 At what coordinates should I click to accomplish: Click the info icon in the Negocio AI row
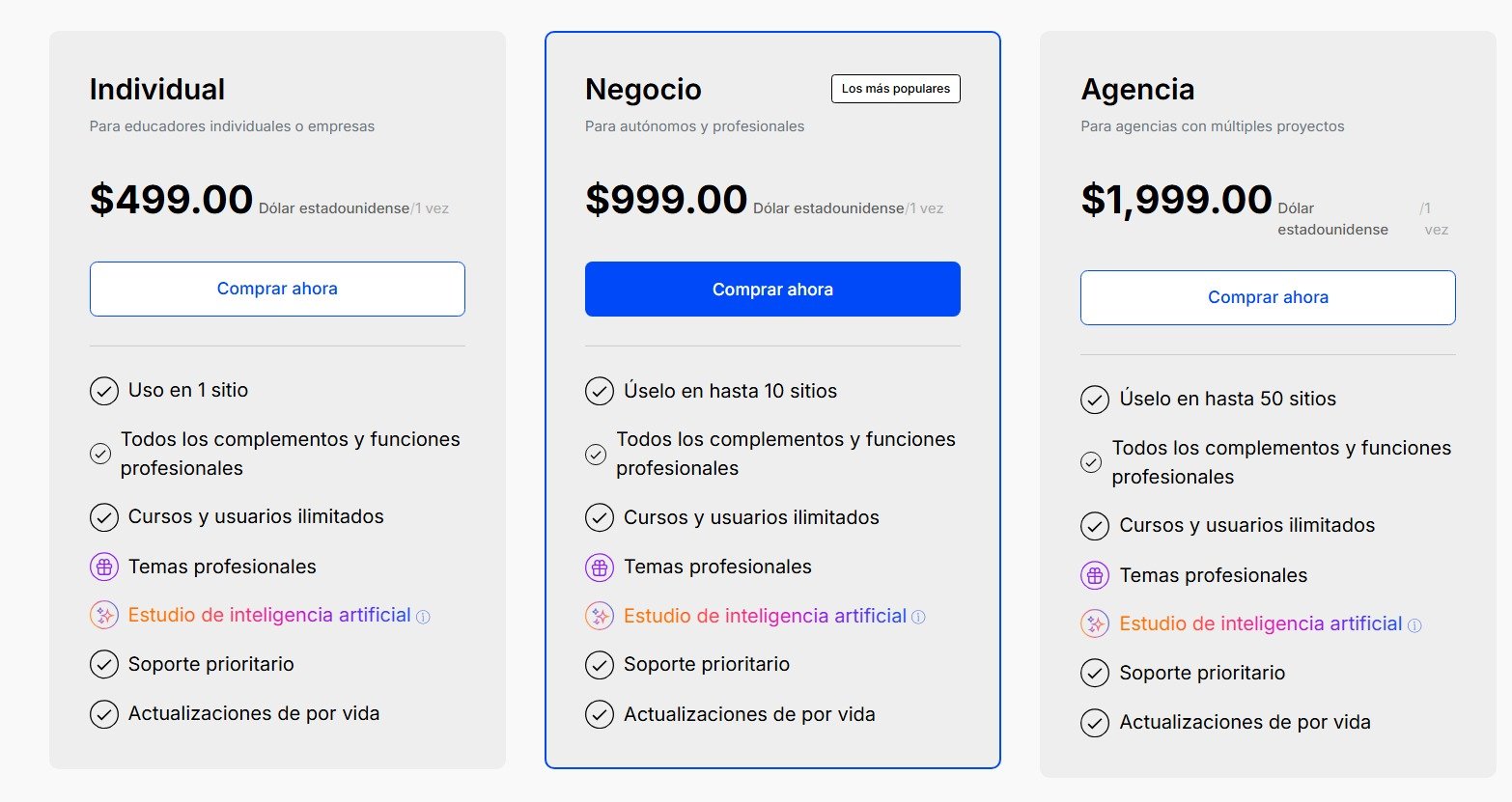pos(918,618)
